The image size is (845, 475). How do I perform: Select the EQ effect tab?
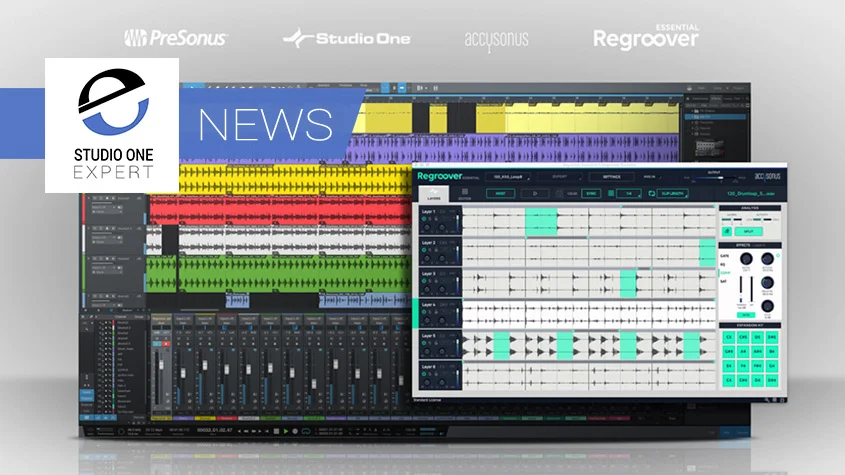(x=723, y=264)
